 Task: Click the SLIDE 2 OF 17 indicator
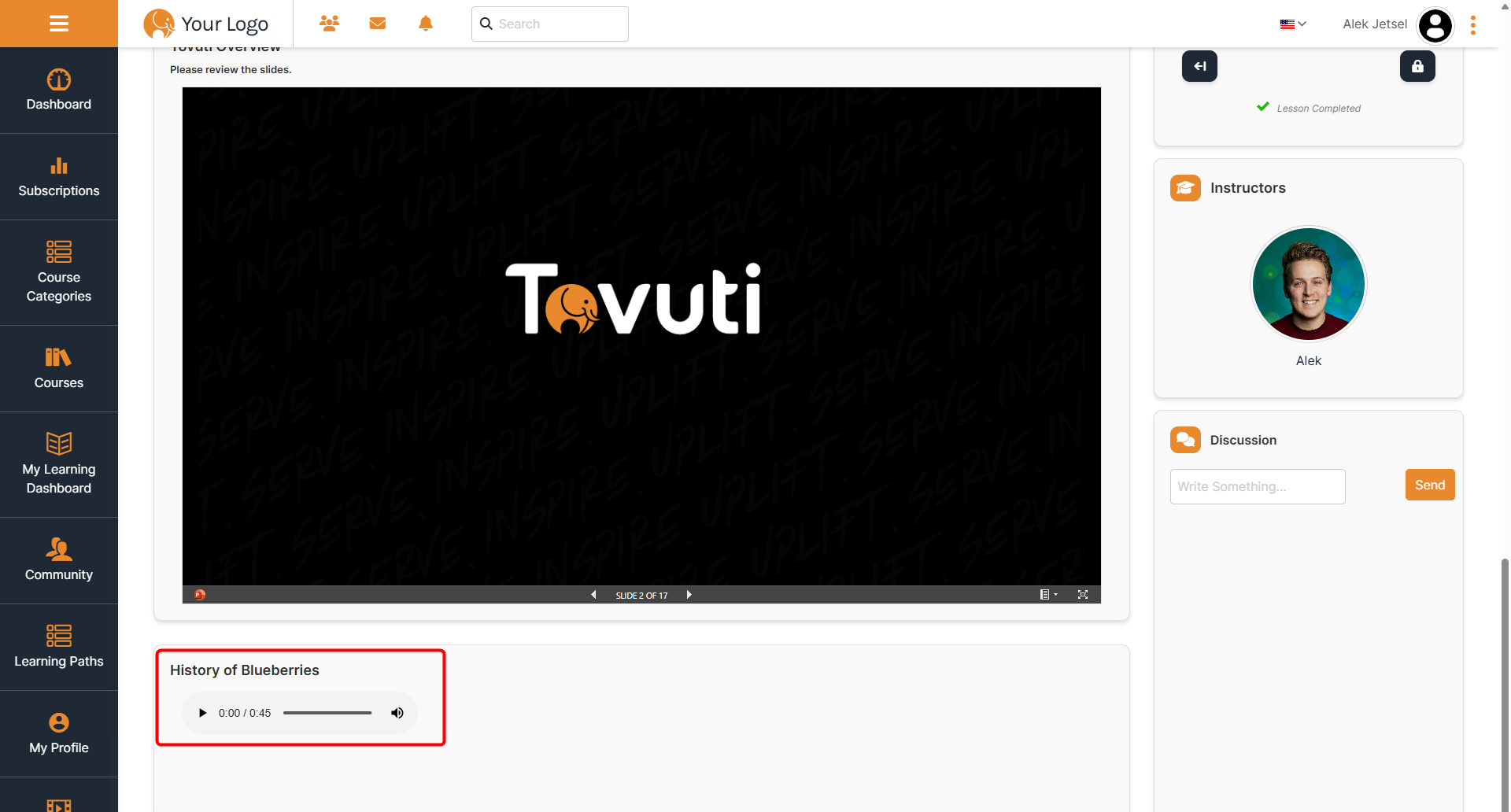[x=641, y=596]
